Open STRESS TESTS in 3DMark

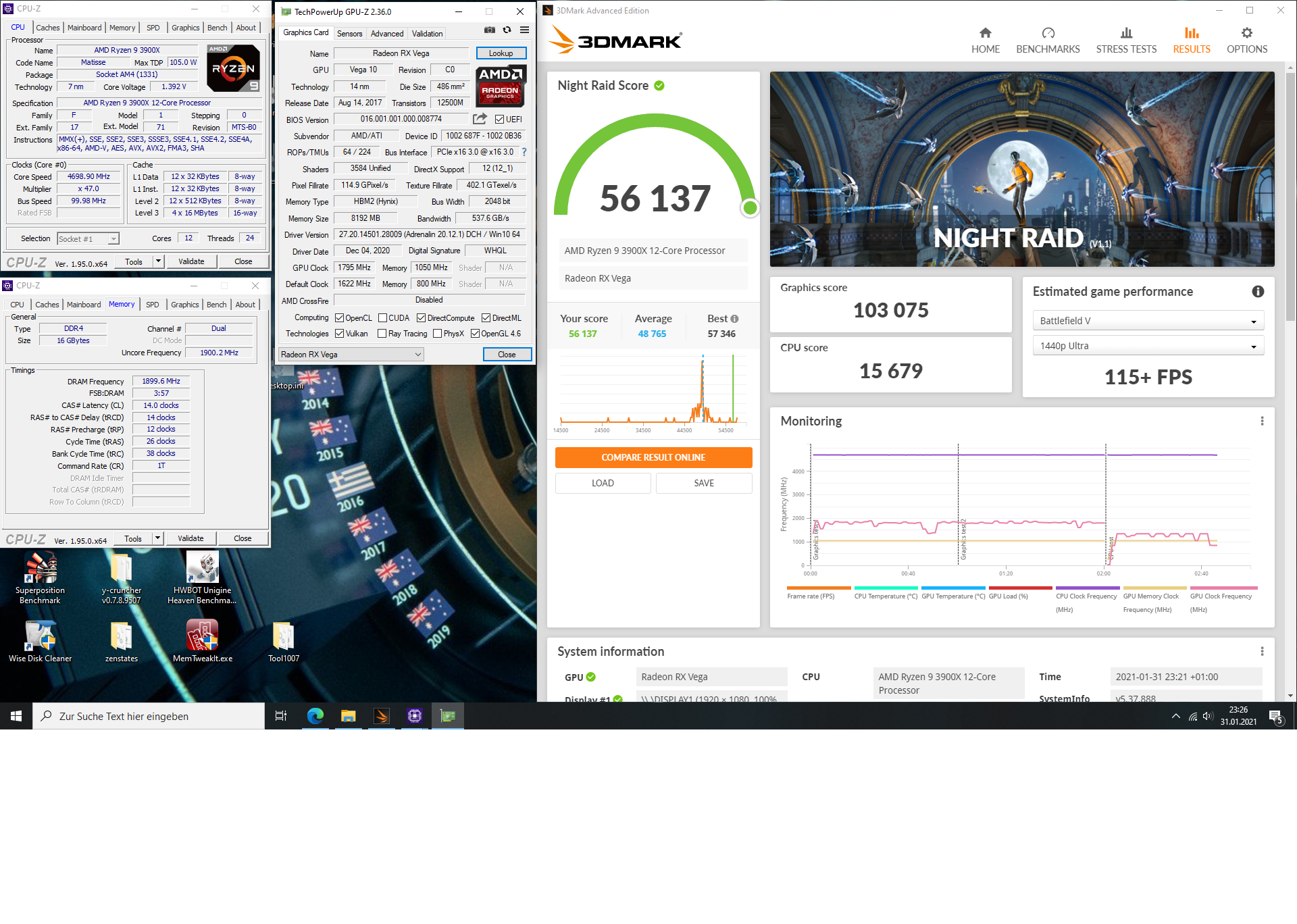[x=1126, y=41]
